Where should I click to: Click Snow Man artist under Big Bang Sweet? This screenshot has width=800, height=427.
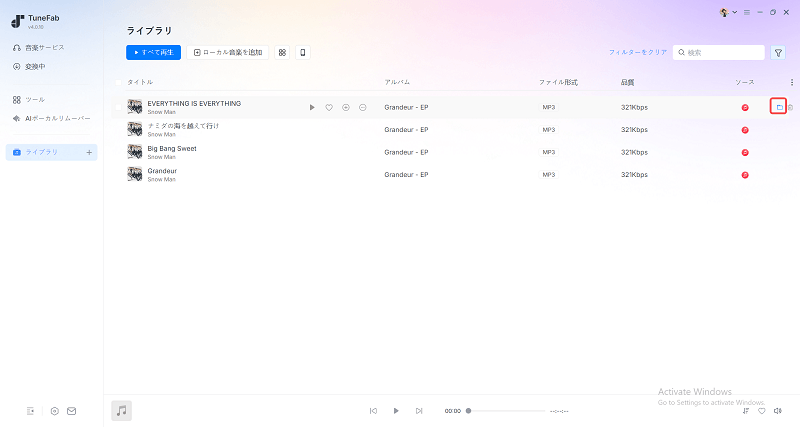pos(161,157)
